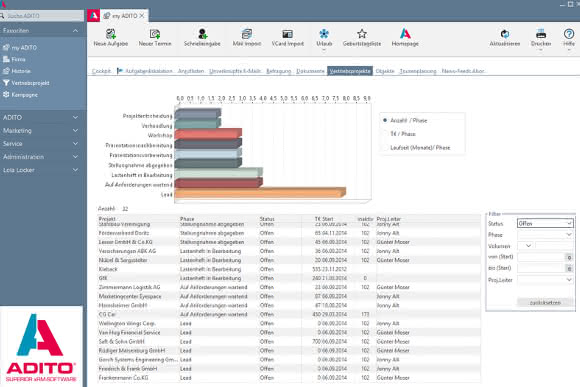Expand the Marketing sidebar section
The image size is (580, 387).
(75, 131)
